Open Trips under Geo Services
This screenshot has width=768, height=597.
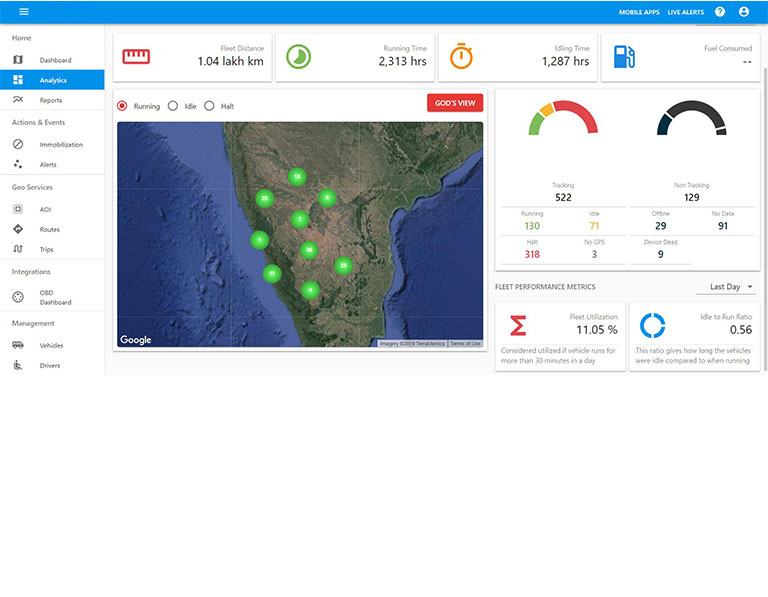tap(47, 249)
